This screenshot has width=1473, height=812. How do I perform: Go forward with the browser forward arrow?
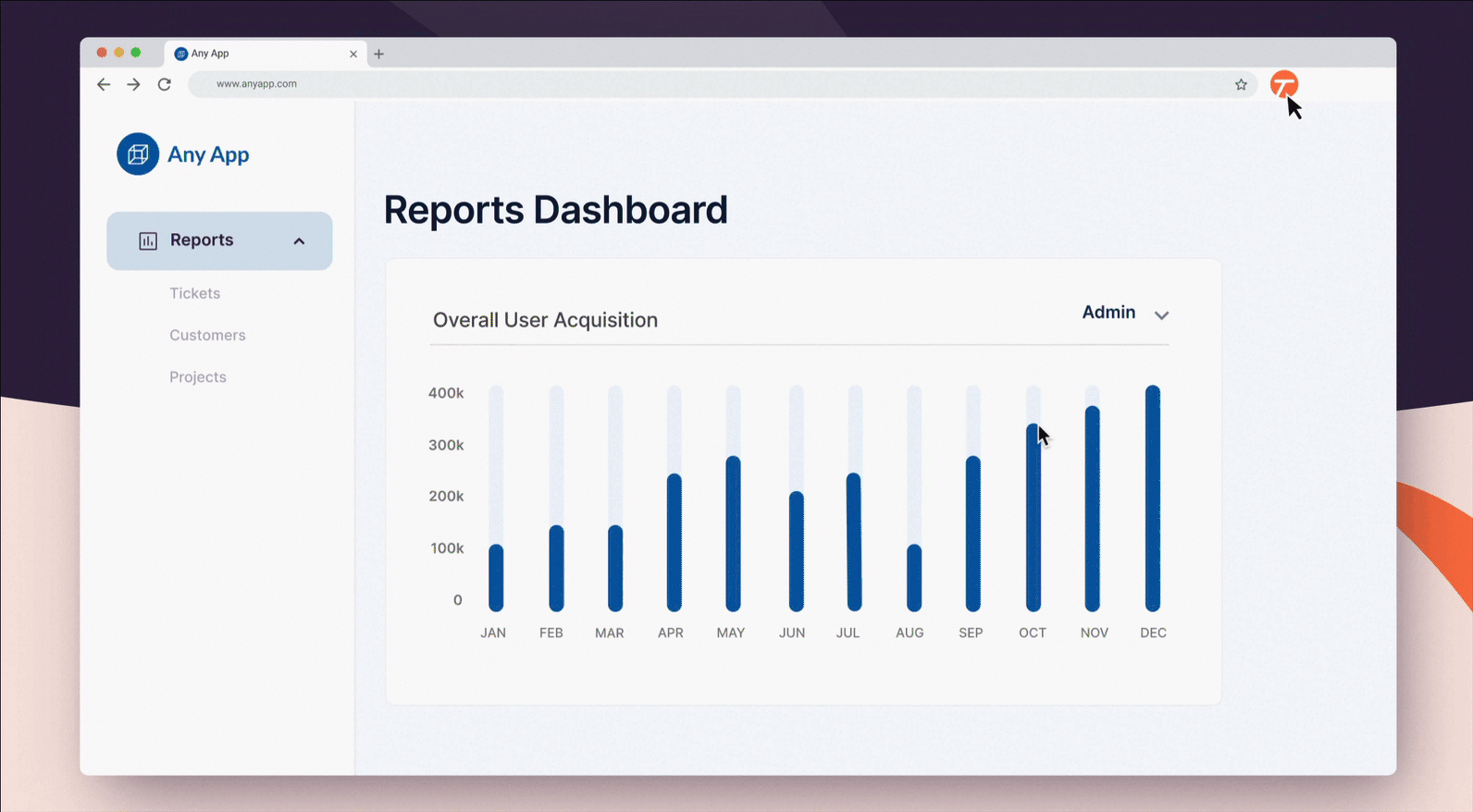point(134,84)
